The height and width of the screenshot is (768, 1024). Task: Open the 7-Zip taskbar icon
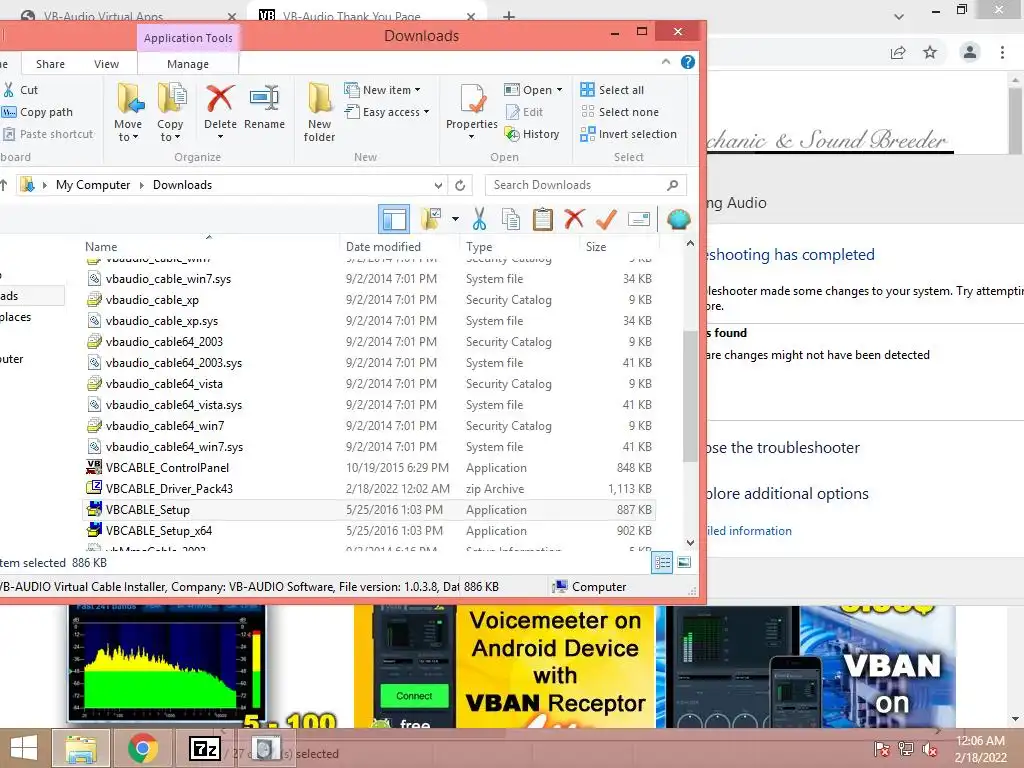click(204, 749)
